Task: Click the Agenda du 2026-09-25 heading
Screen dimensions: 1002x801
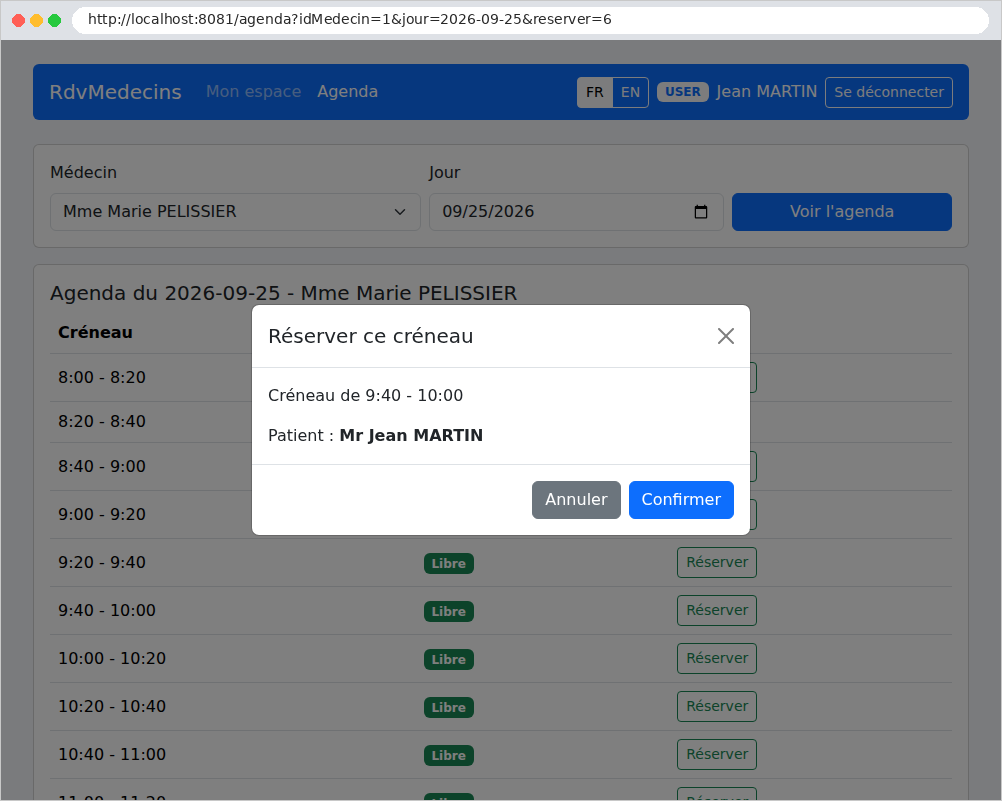Action: pos(284,293)
